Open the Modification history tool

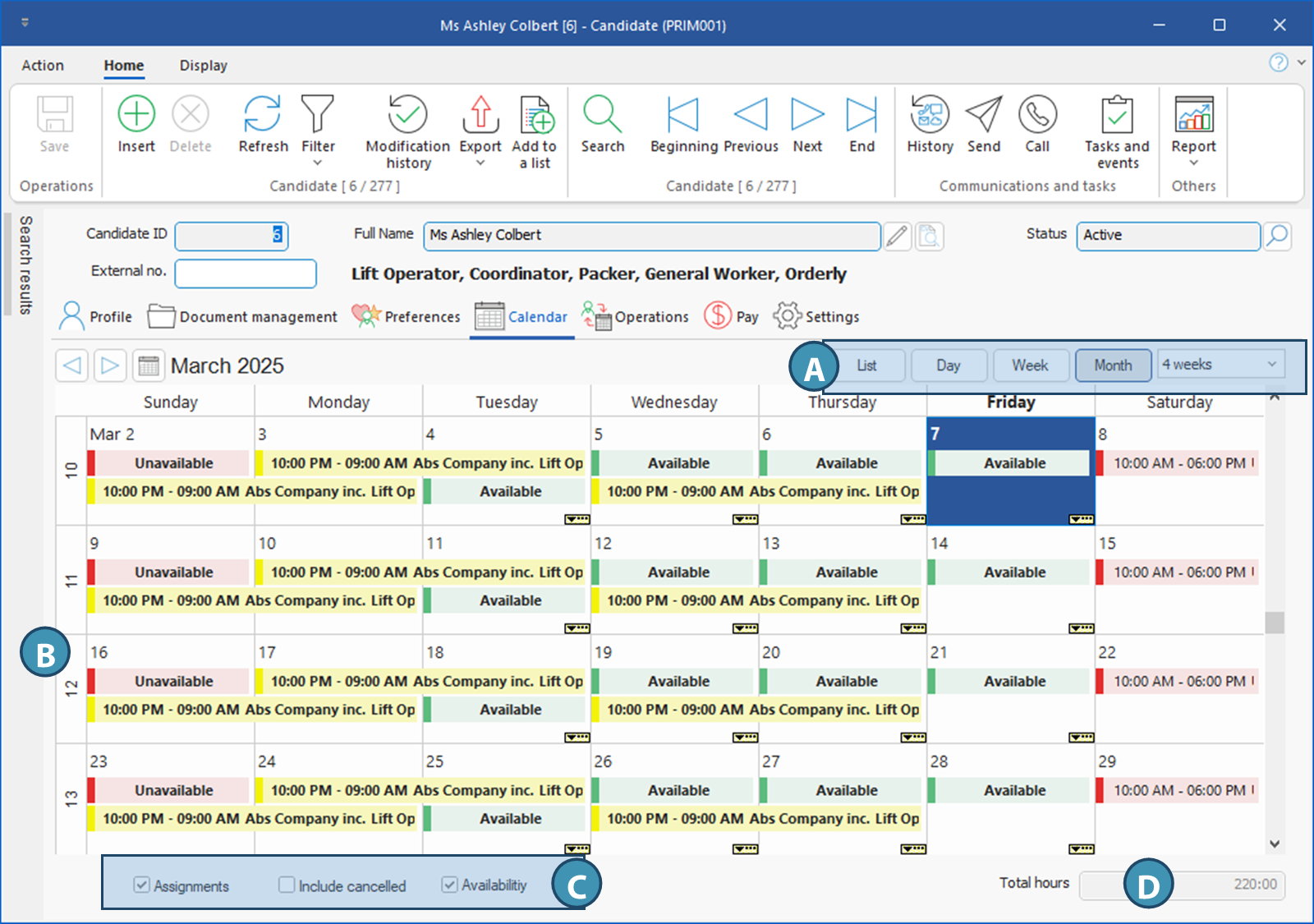pyautogui.click(x=407, y=114)
